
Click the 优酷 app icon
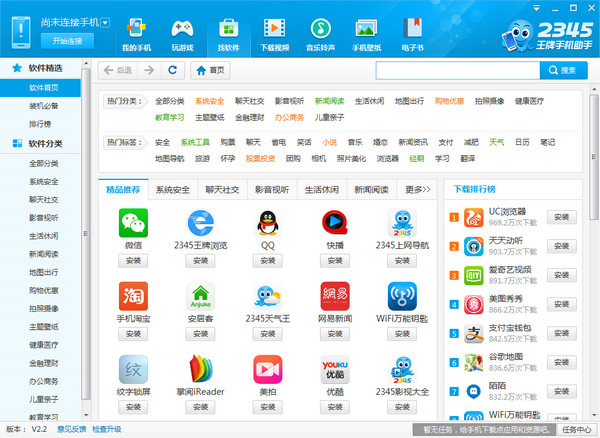click(x=335, y=370)
